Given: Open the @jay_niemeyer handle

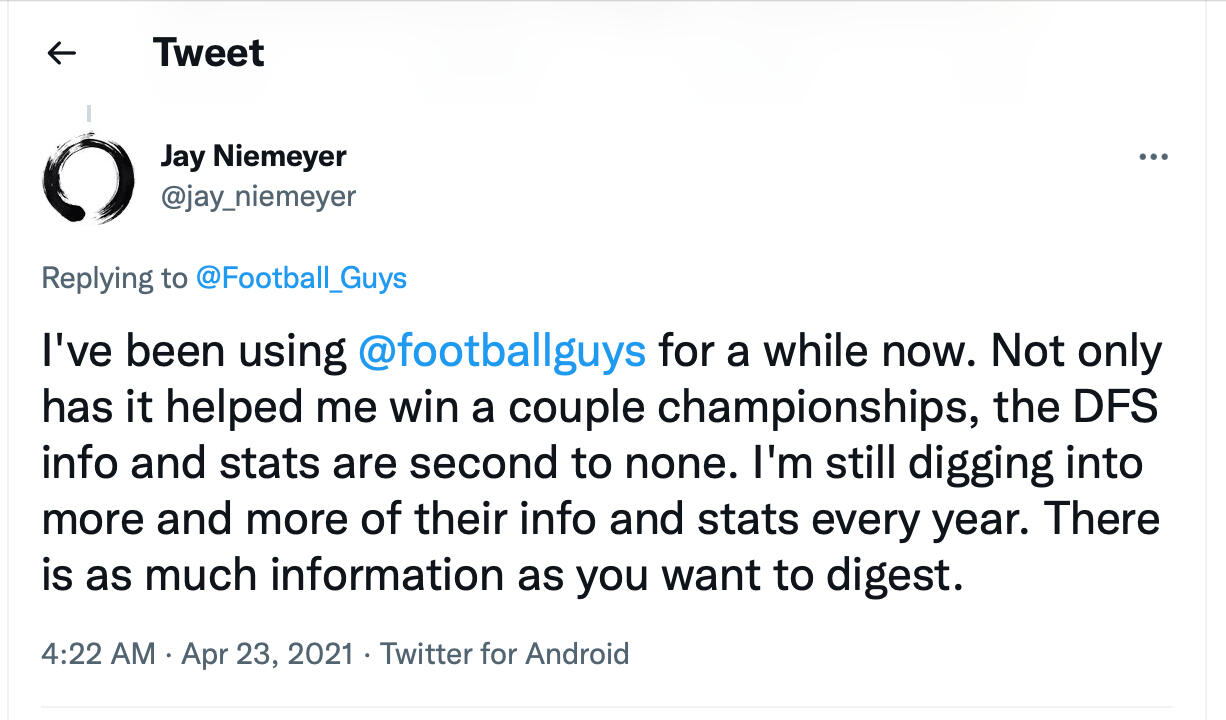Looking at the screenshot, I should tap(258, 196).
